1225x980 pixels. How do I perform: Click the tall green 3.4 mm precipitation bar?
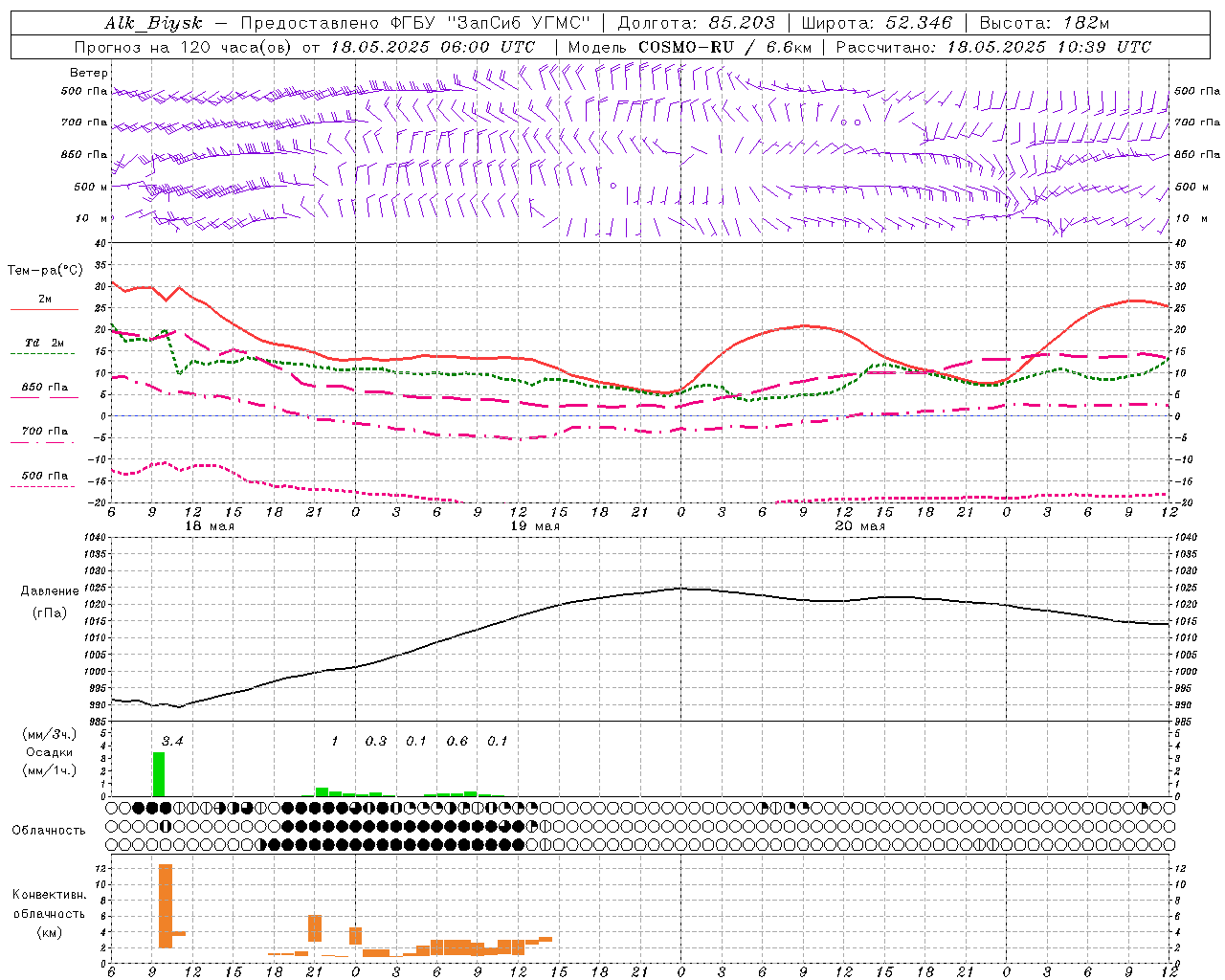(159, 774)
